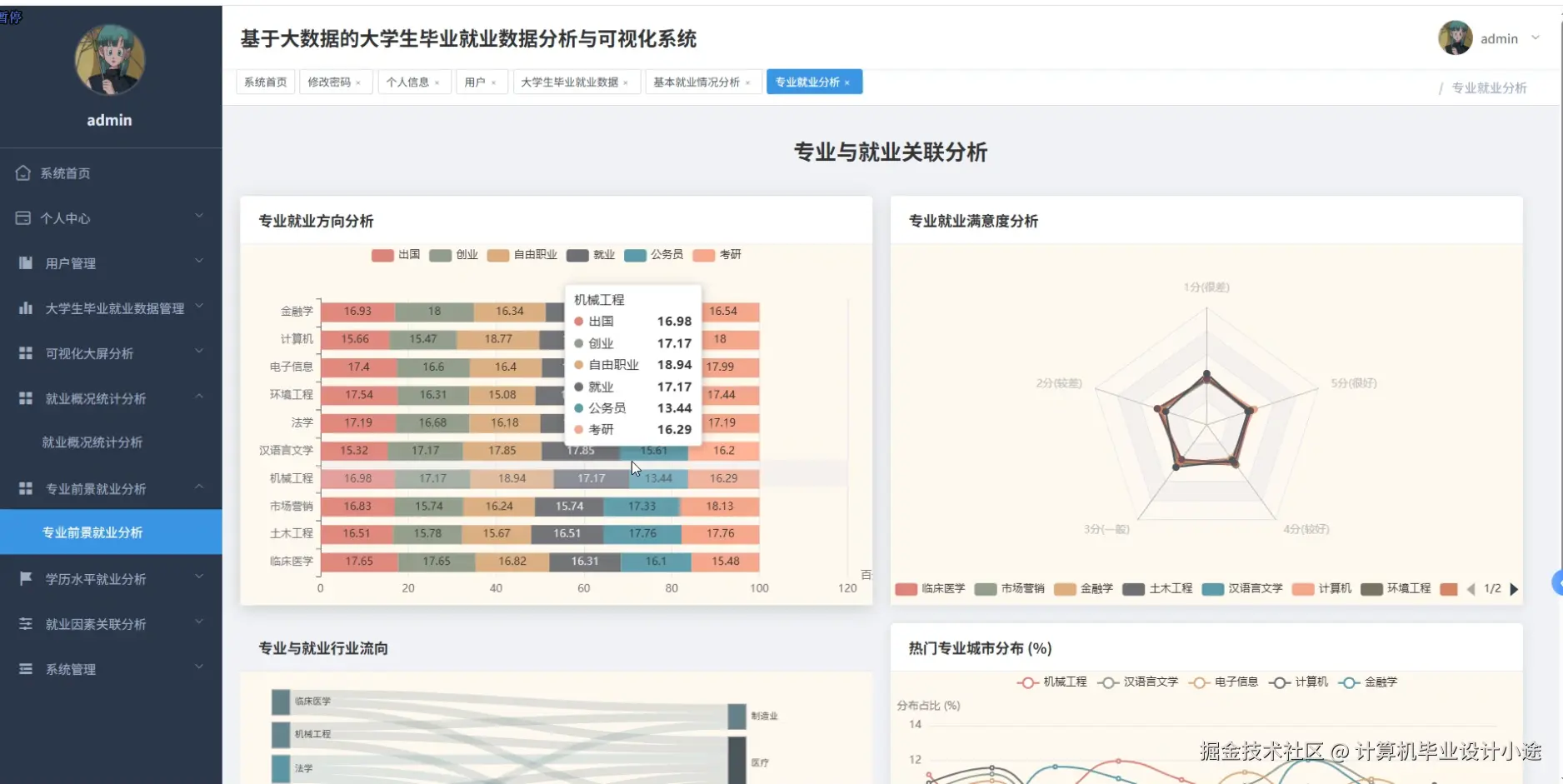This screenshot has height=784, width=1563.
Task: Click the 临床医学 legend color swatch
Action: click(x=904, y=589)
